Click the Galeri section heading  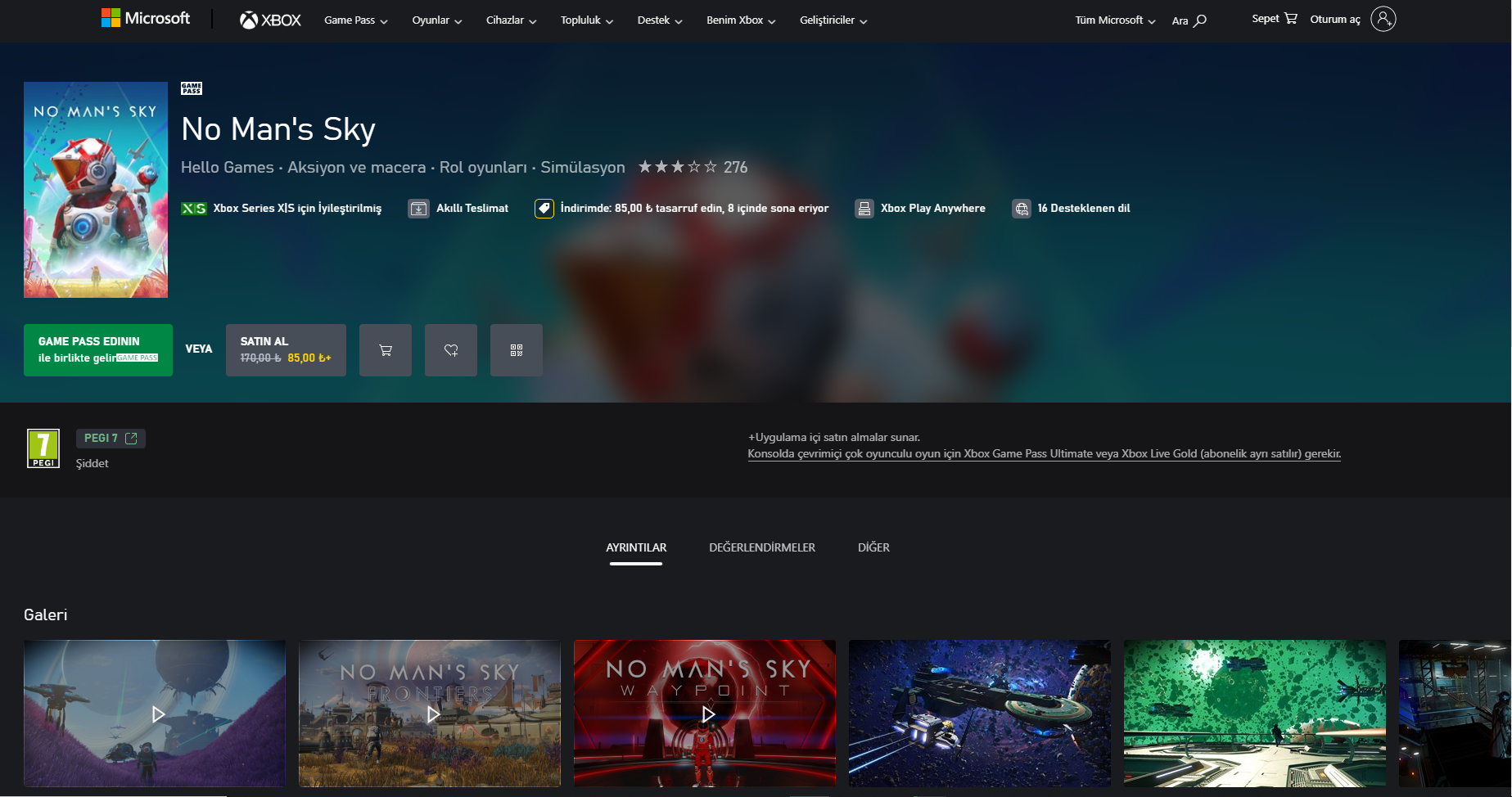click(x=46, y=615)
